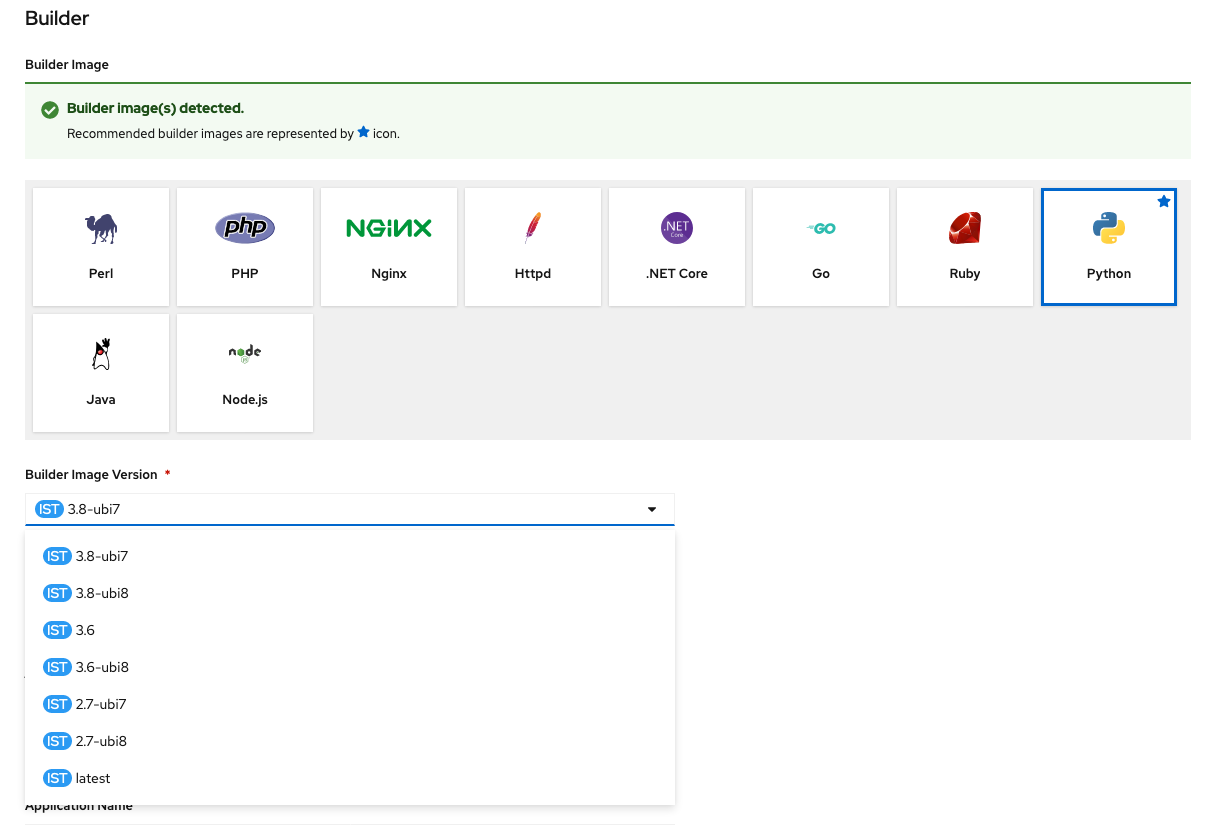Select the Java builder image tile

coord(100,372)
